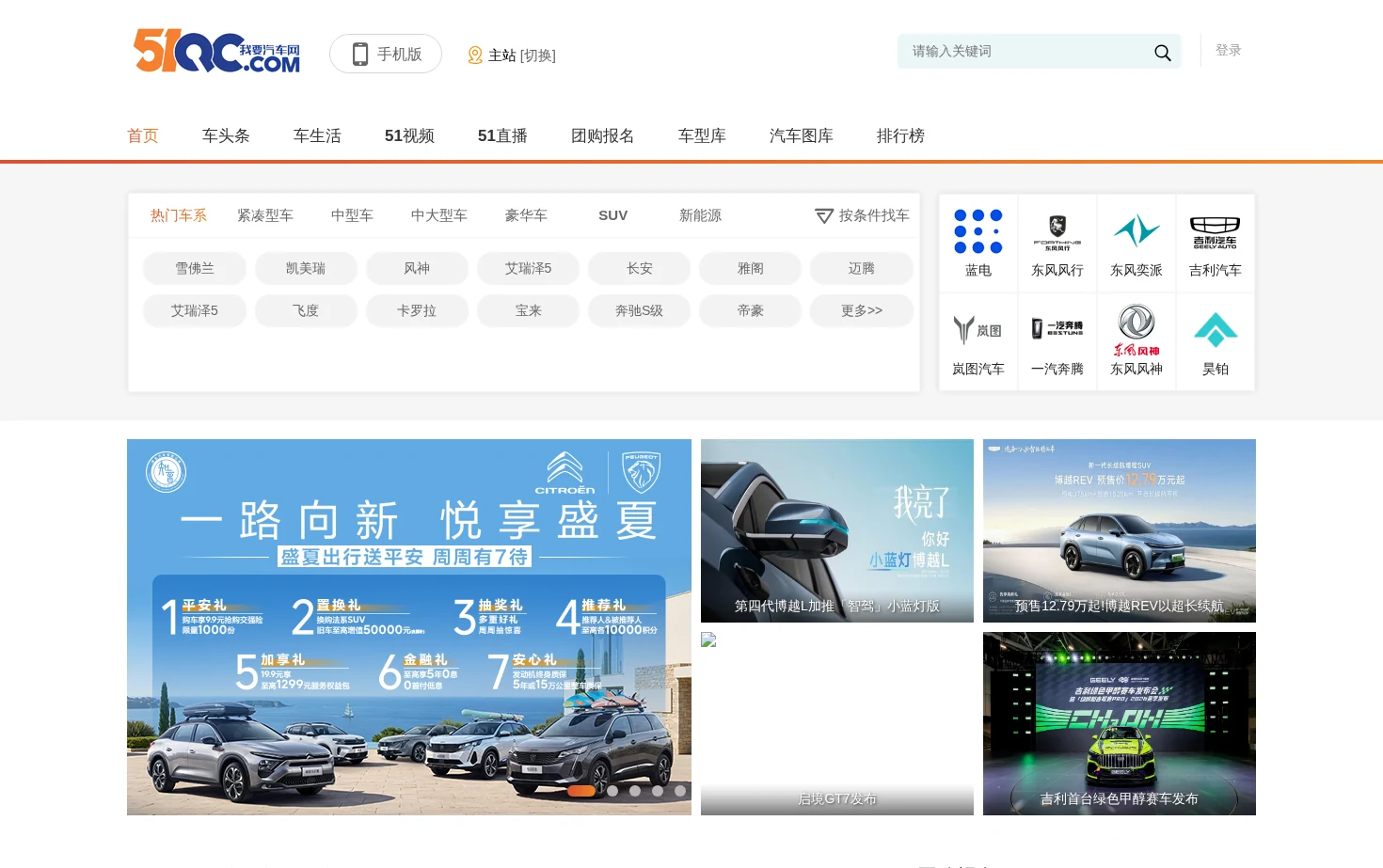Choose the 风神 car series button
Viewport: 1383px width, 868px height.
coord(417,268)
